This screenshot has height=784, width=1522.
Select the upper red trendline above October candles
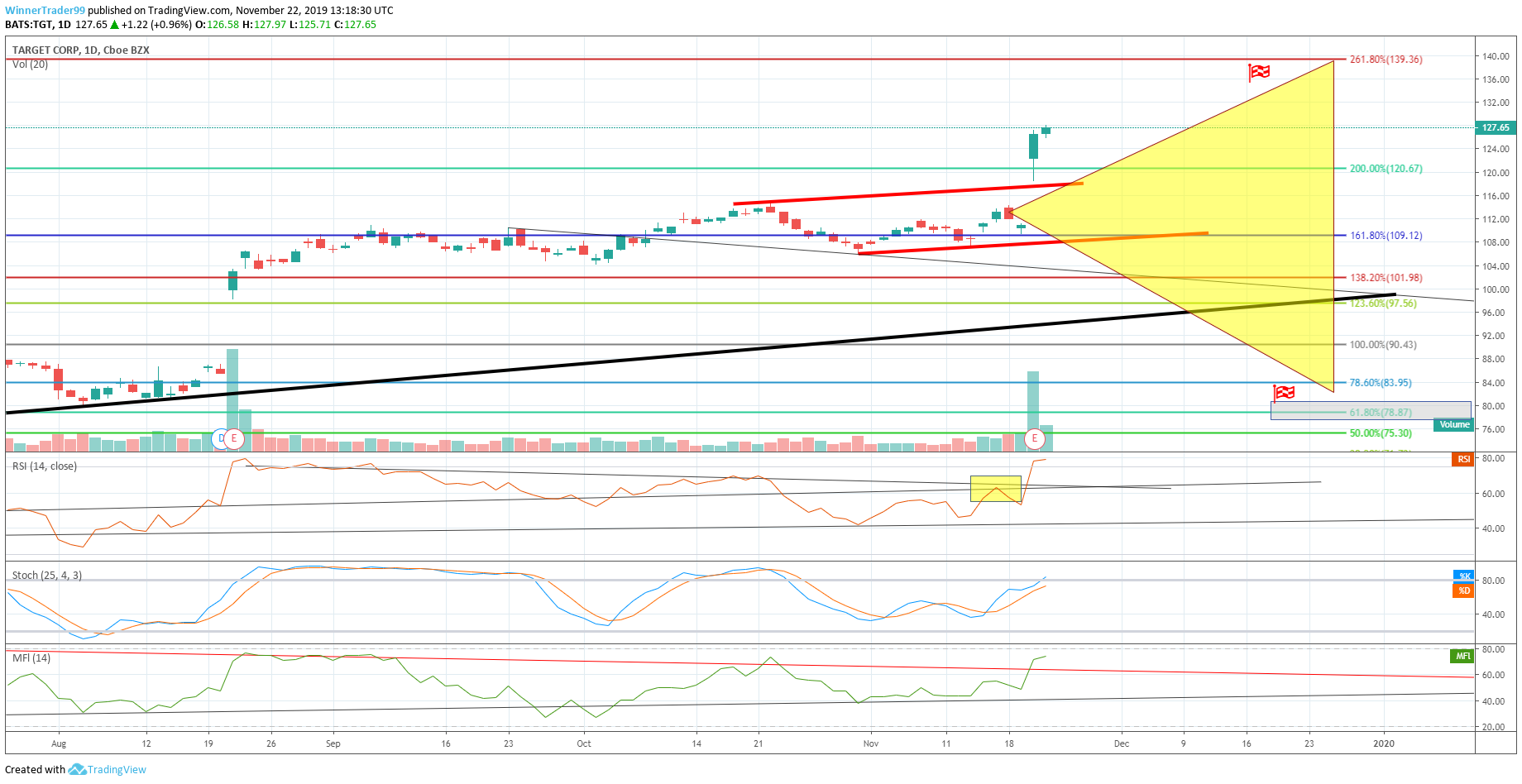tap(908, 194)
